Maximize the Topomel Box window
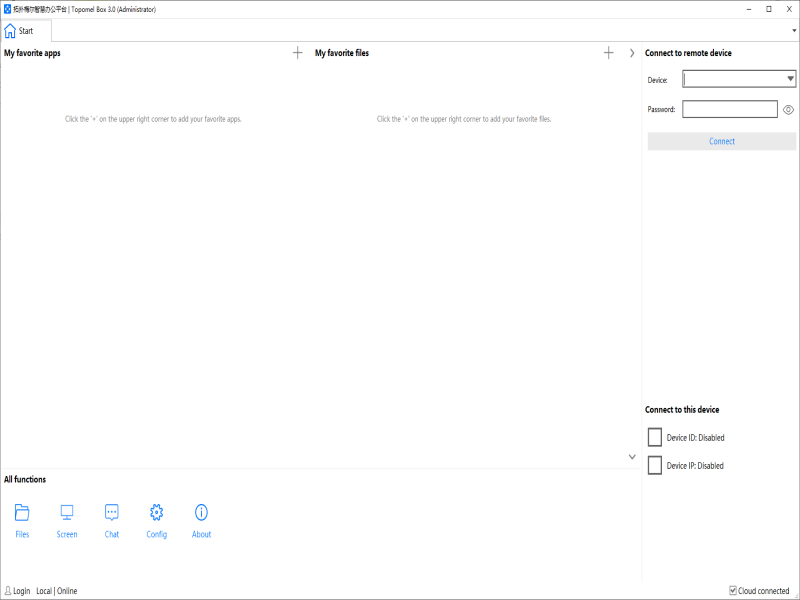Screen dimensions: 800x600 point(769,9)
